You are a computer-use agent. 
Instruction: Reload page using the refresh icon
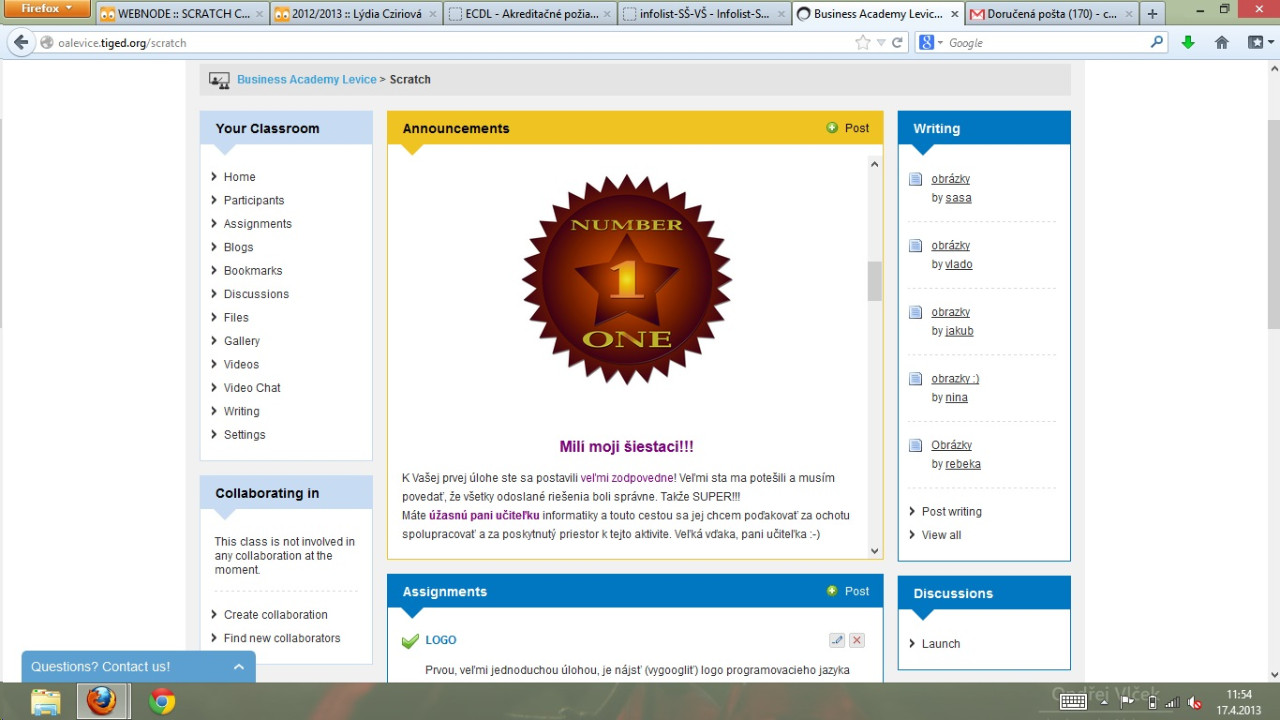coord(897,43)
